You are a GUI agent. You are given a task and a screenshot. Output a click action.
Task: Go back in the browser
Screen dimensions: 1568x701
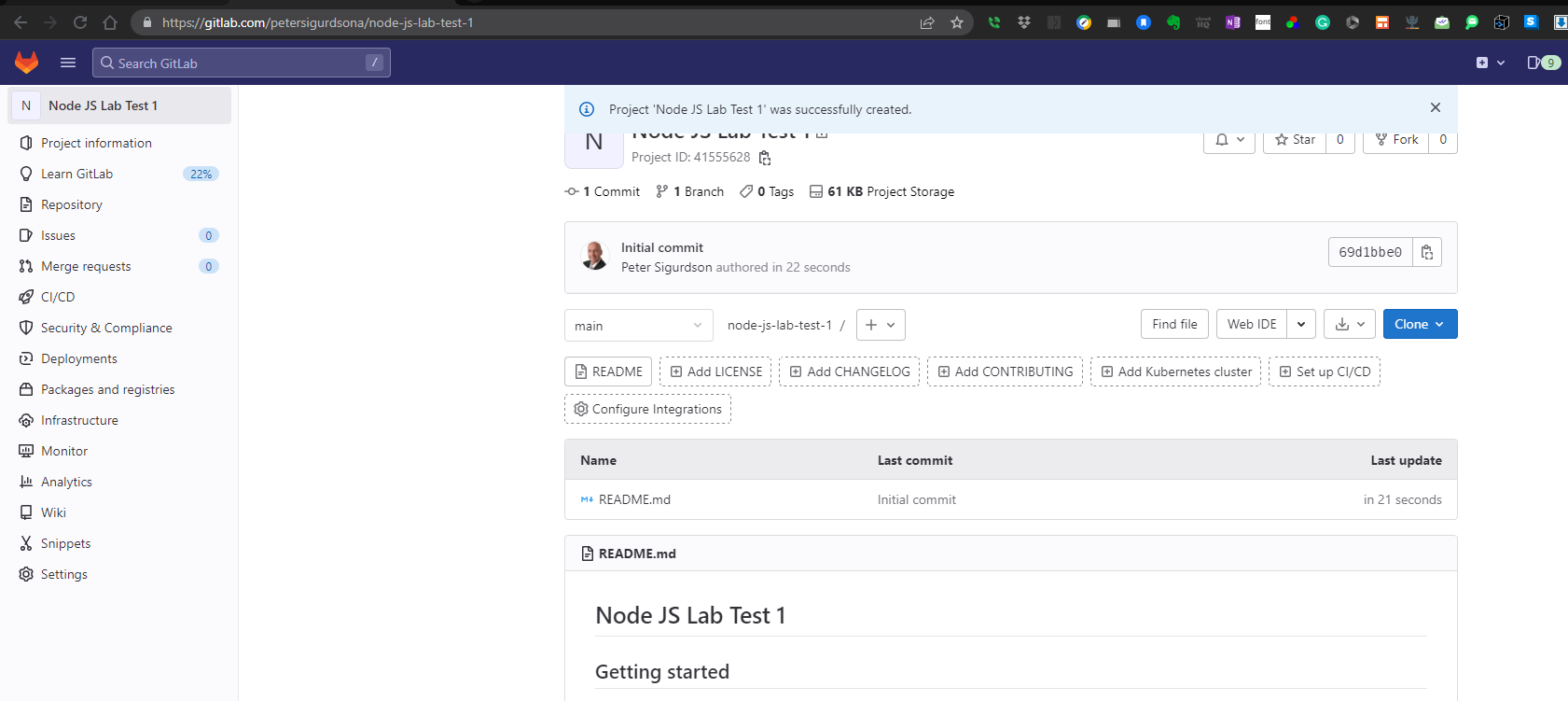coord(21,22)
